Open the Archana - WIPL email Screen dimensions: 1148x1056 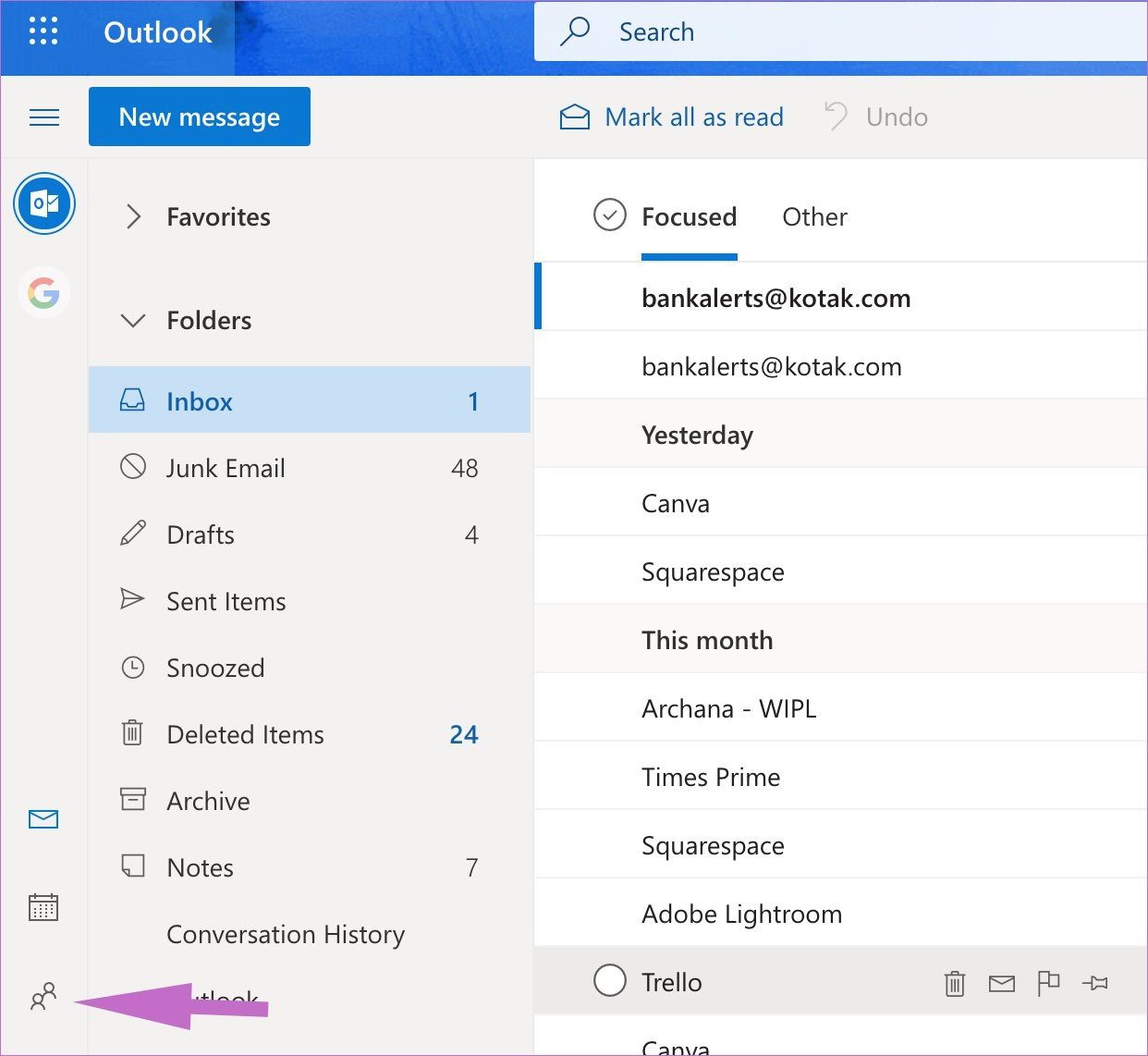coord(841,707)
